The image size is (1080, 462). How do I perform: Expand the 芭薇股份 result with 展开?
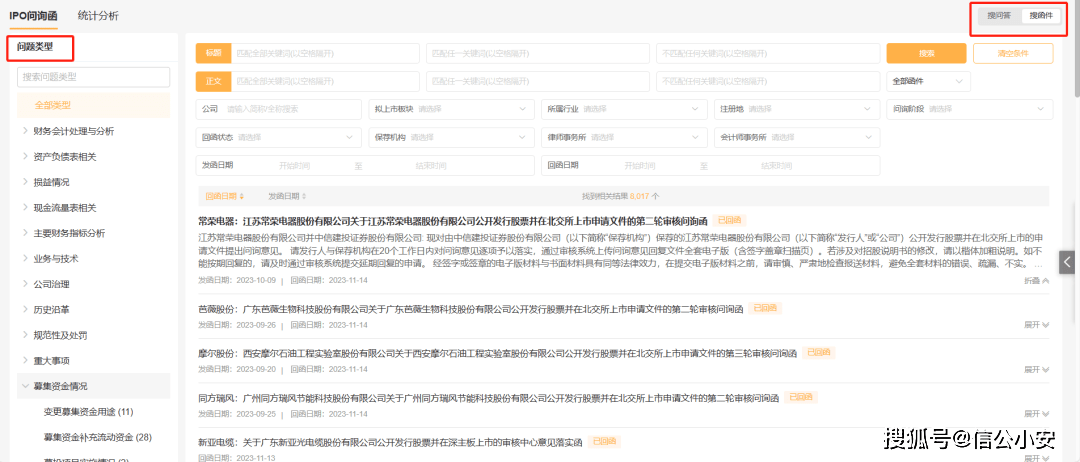[1037, 324]
